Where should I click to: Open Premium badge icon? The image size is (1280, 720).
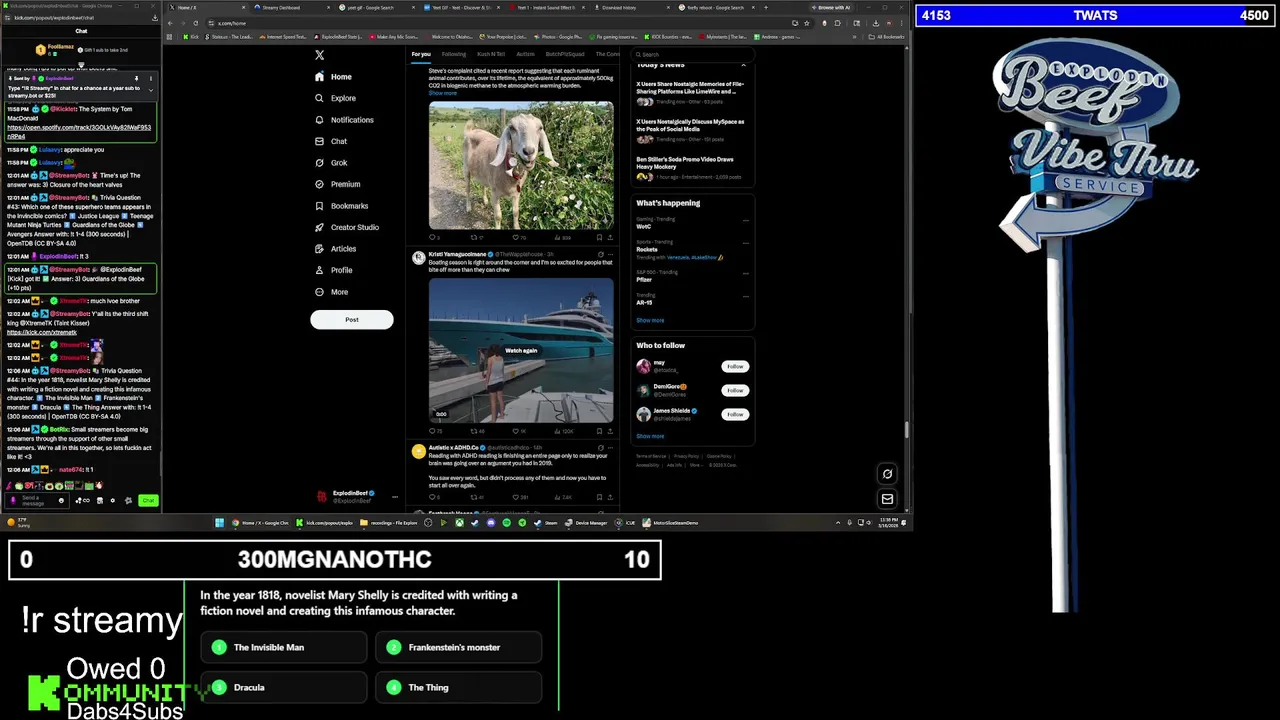[319, 184]
